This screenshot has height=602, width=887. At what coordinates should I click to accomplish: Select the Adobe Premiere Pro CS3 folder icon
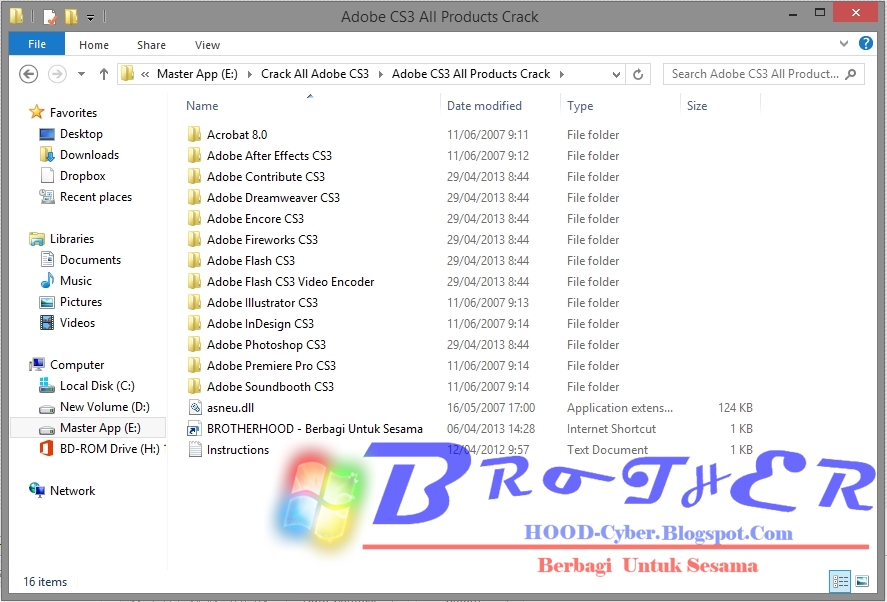click(x=194, y=365)
